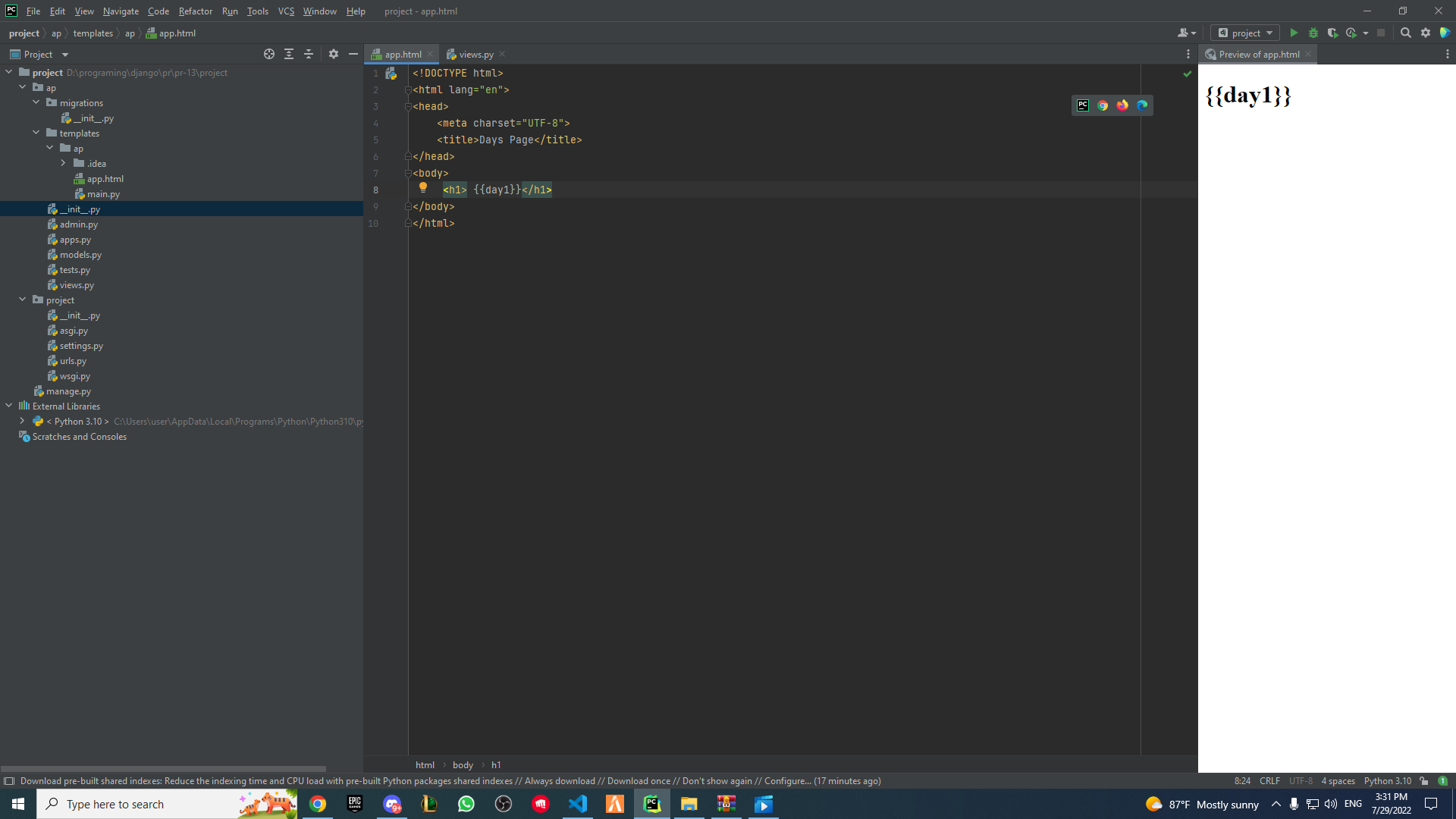Run the project with the green Run button
The width and height of the screenshot is (1456, 819).
1294,33
